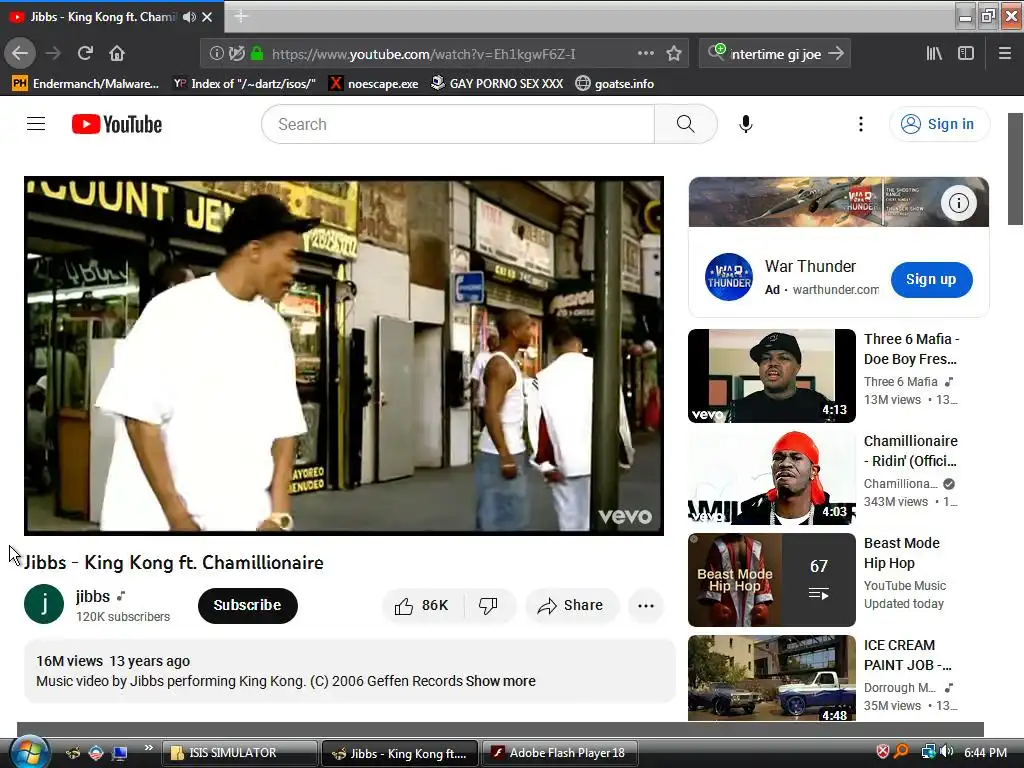Open the War Thunder ad info icon
Viewport: 1024px width, 768px height.
coord(959,203)
